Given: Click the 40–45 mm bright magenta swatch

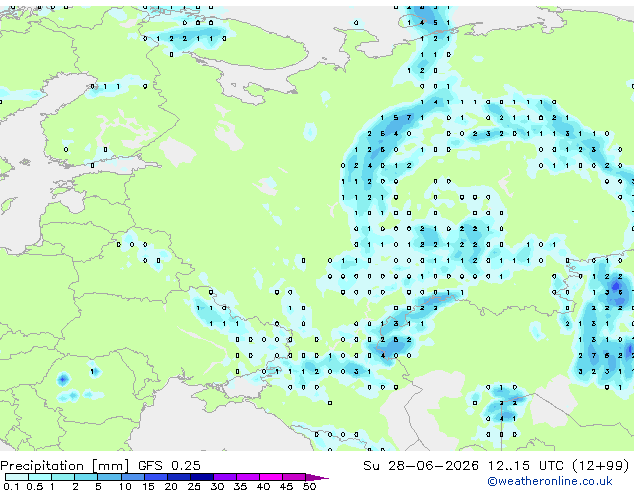Looking at the screenshot, I should pyautogui.click(x=271, y=477).
